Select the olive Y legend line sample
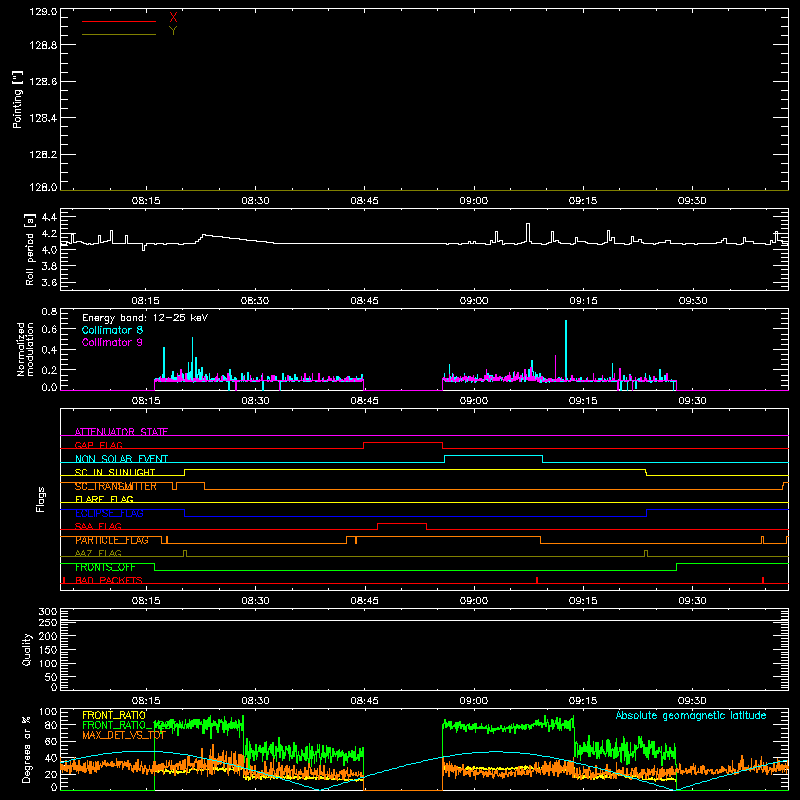The image size is (800, 800). point(119,35)
